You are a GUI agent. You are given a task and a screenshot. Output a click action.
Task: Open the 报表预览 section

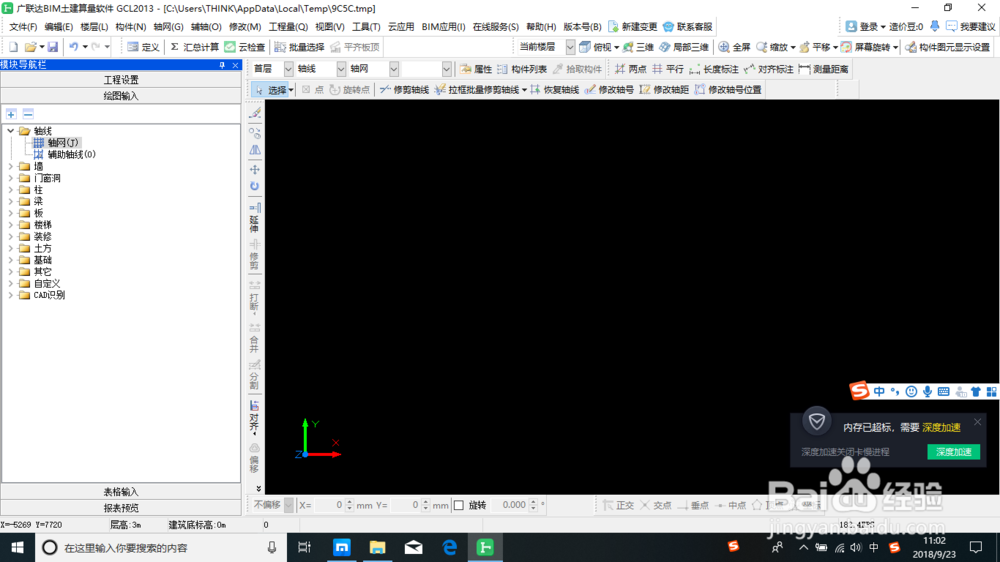[121, 508]
